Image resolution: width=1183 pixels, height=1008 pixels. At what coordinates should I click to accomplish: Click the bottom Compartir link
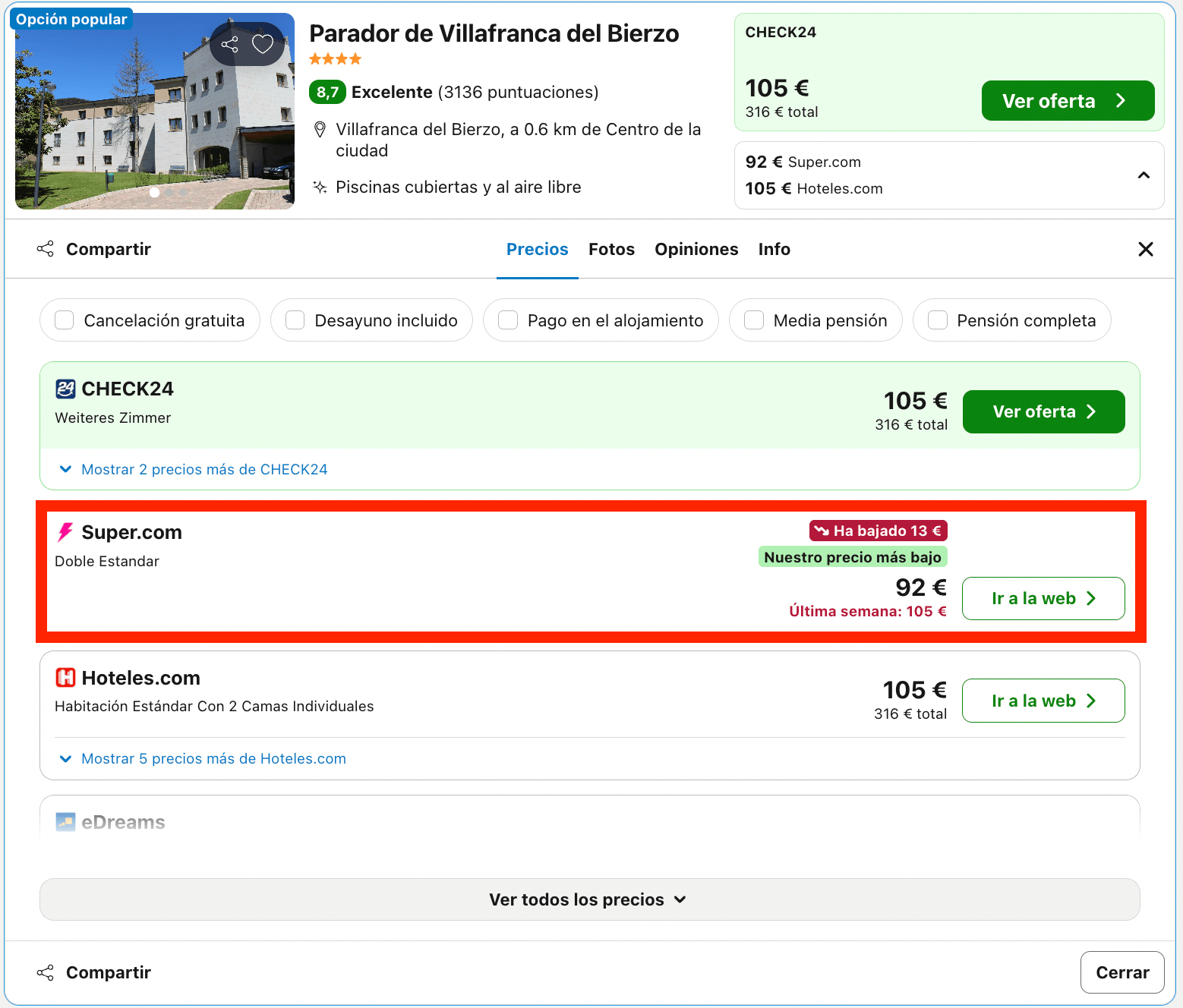tap(109, 972)
